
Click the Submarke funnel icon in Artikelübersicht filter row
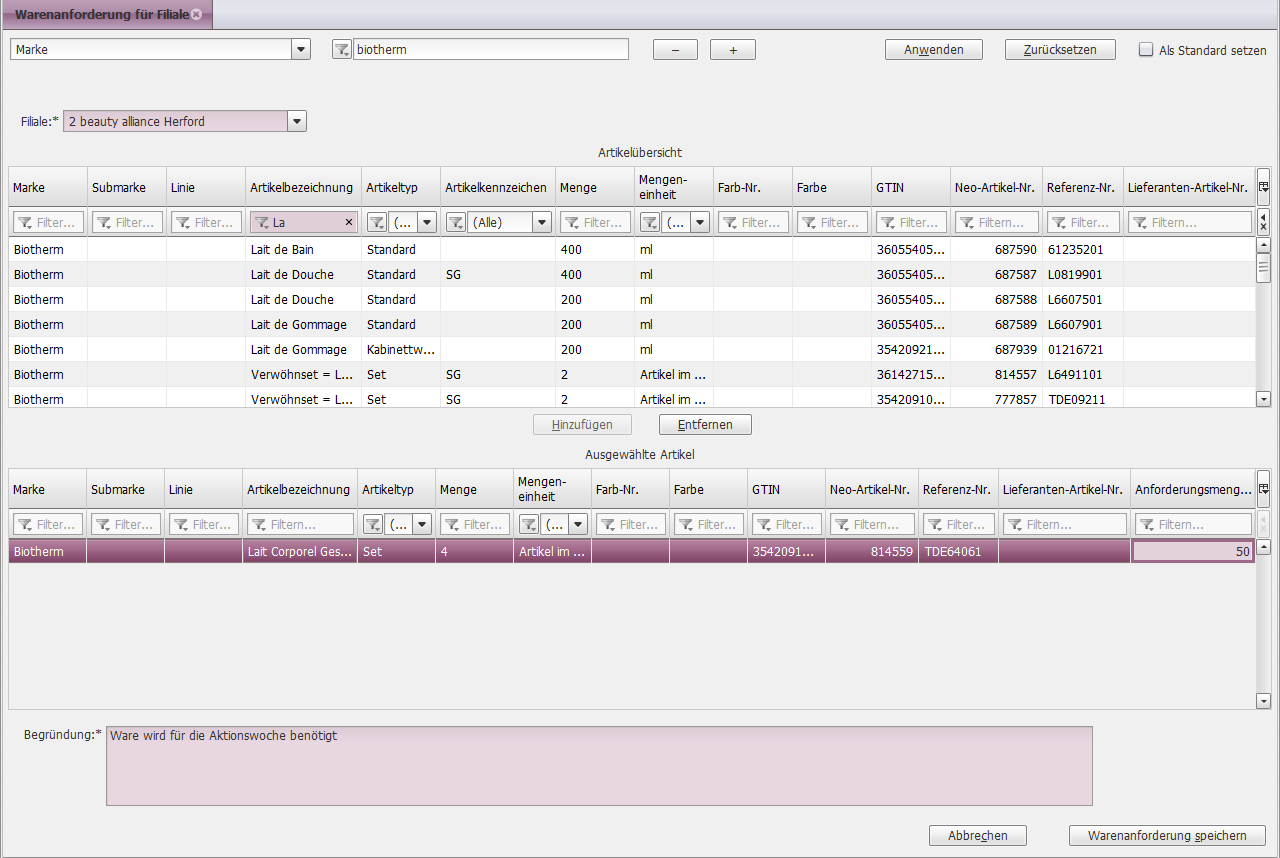[x=104, y=223]
